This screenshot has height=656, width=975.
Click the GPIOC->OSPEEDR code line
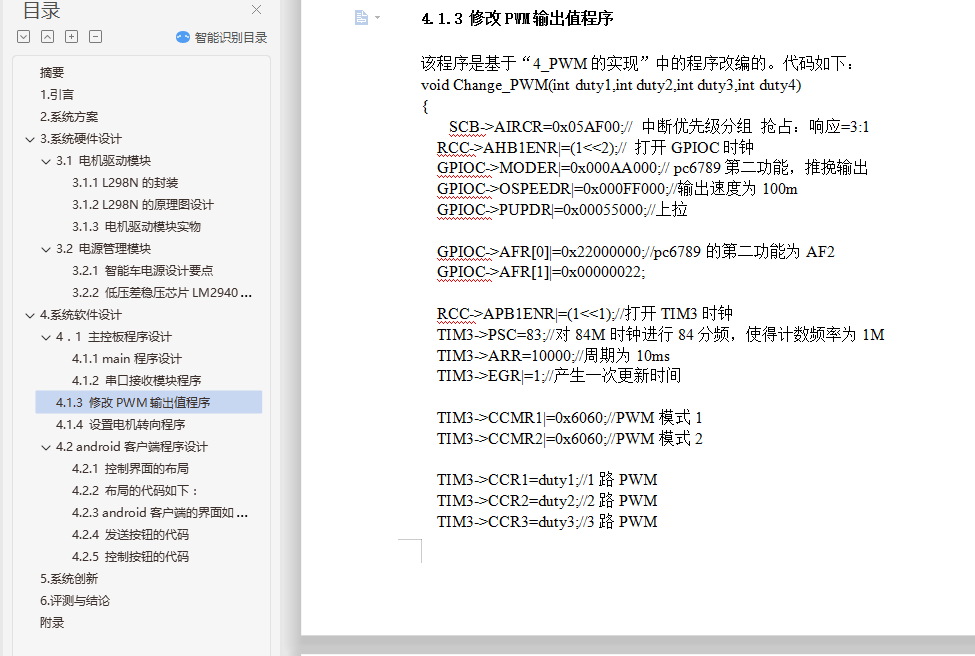[617, 189]
